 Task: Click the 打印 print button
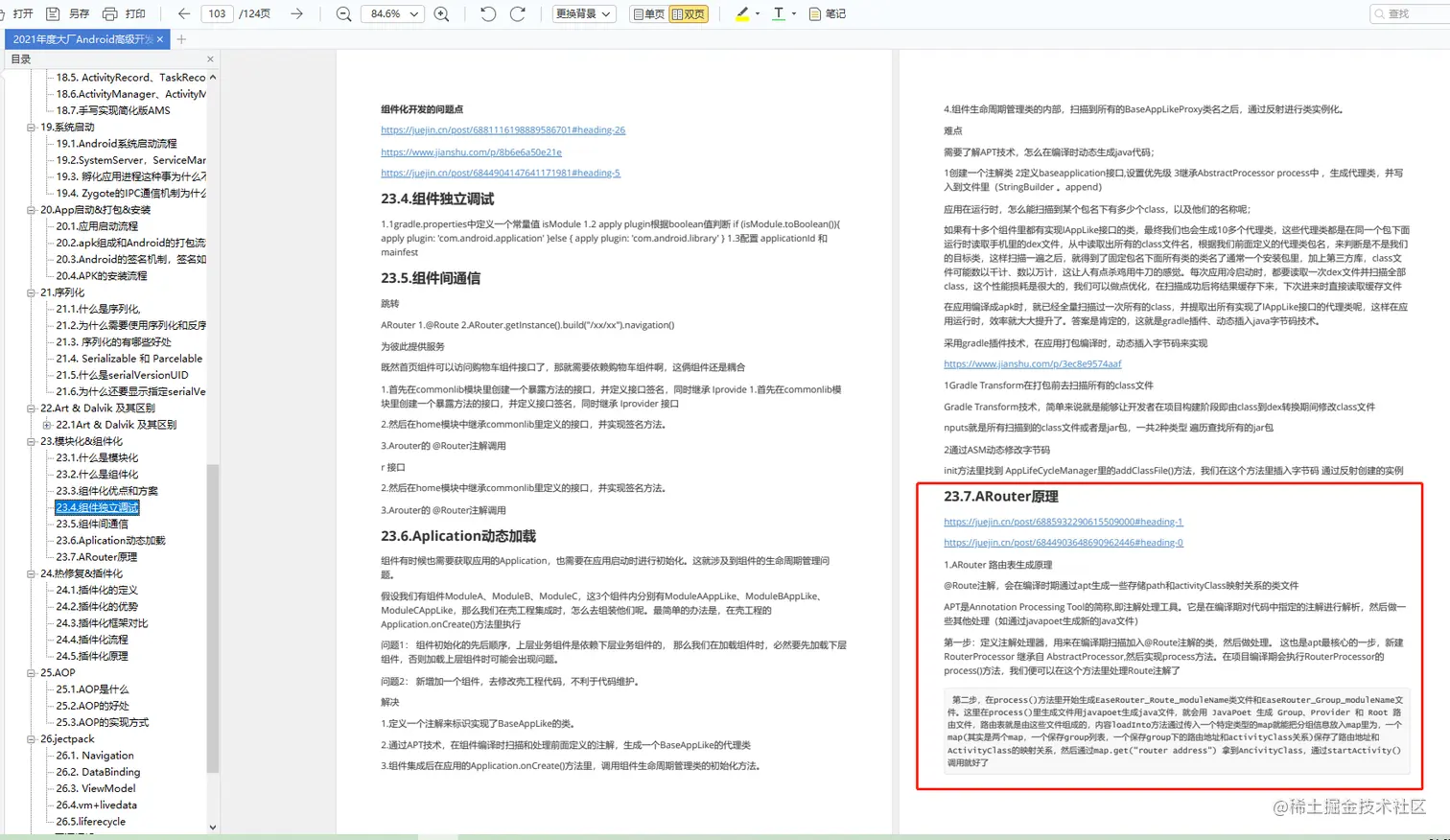(x=125, y=13)
